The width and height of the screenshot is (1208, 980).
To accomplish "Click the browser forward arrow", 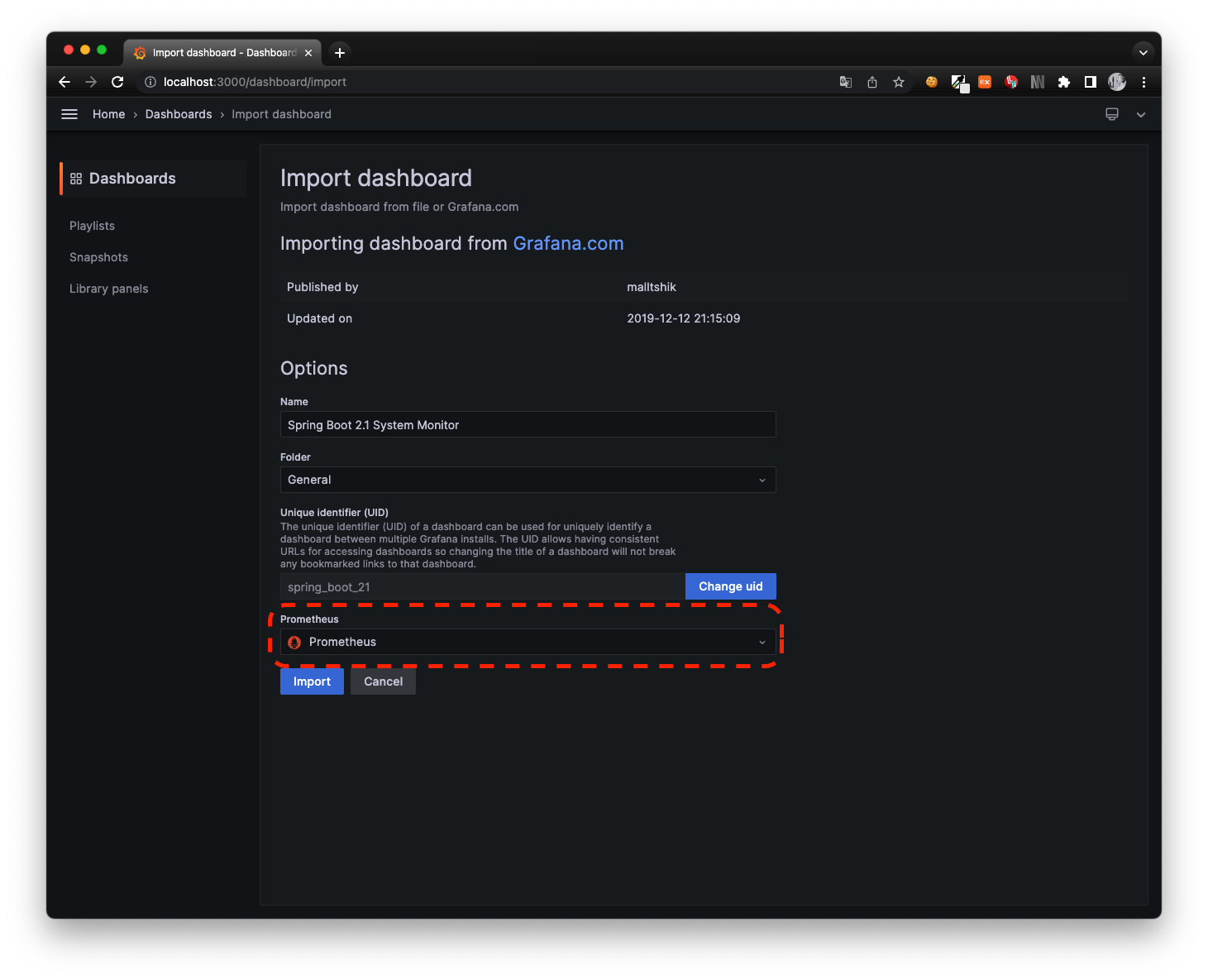I will point(91,82).
